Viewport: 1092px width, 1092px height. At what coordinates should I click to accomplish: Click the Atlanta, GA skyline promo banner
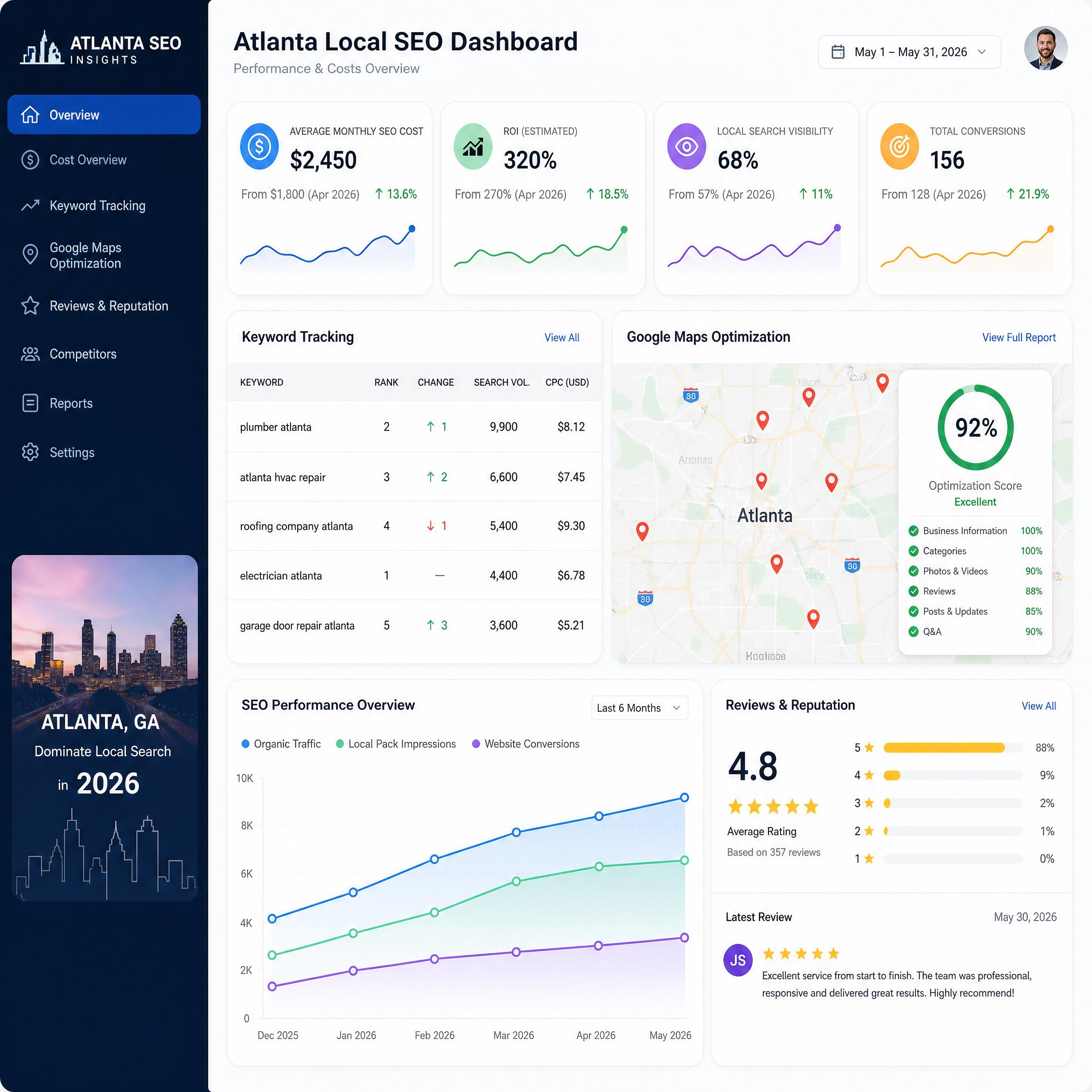tap(105, 728)
